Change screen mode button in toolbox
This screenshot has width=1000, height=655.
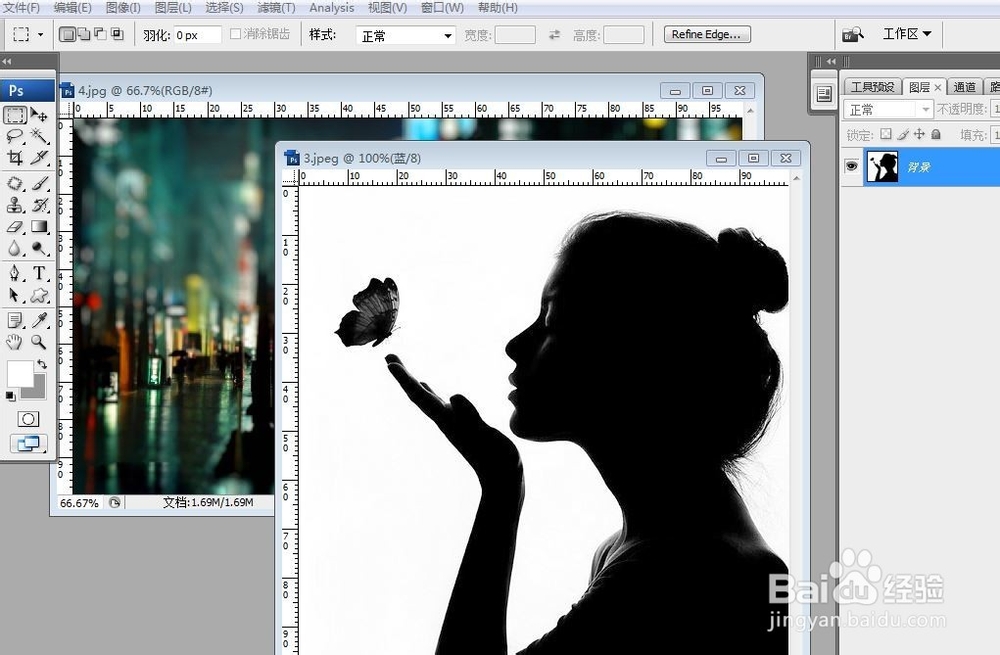coord(28,443)
